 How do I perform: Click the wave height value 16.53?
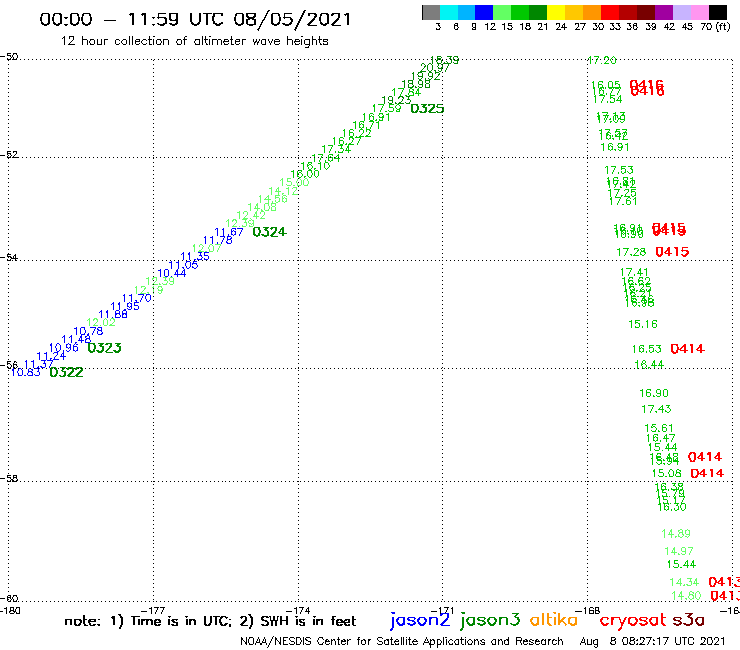click(647, 349)
